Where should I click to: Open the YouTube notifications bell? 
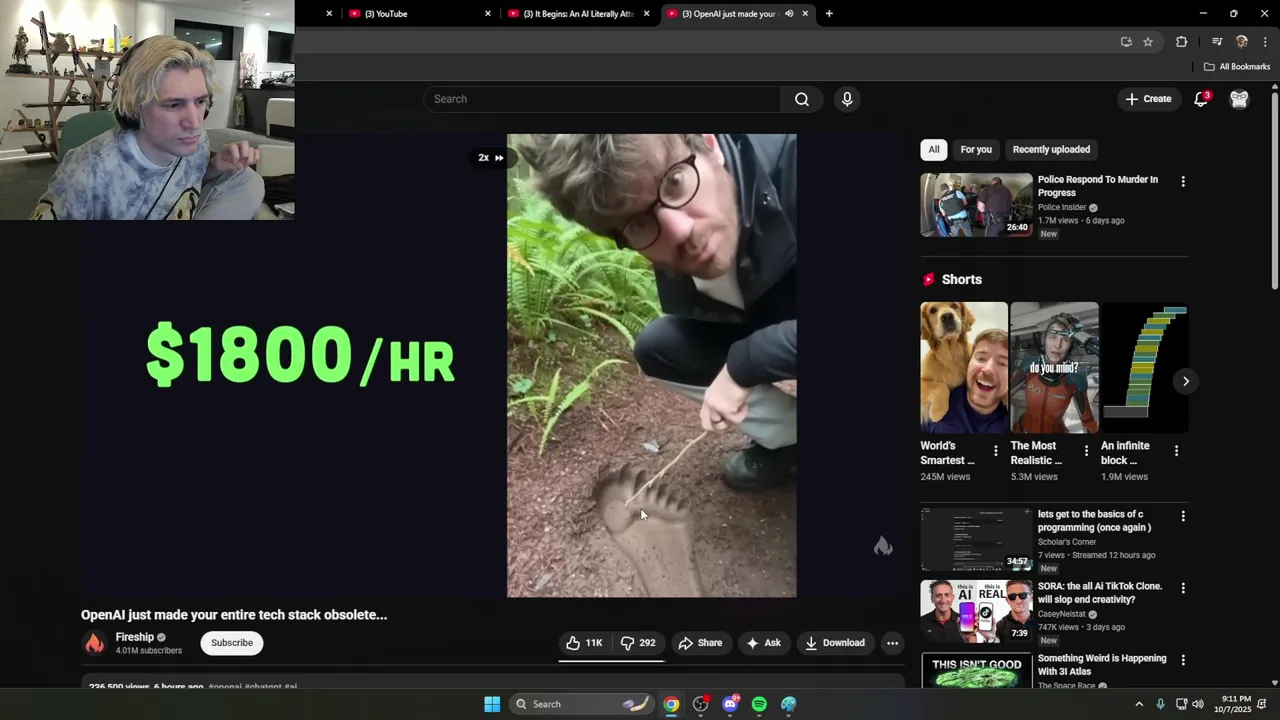pos(1202,99)
